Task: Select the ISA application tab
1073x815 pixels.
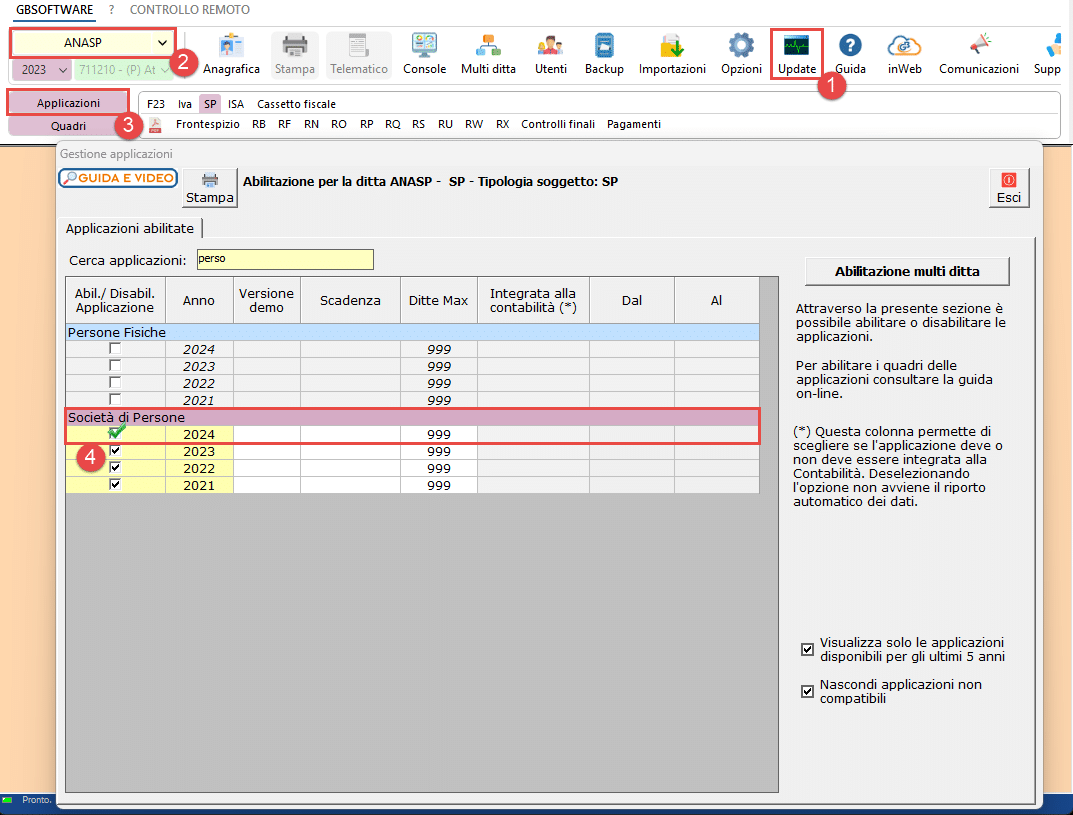Action: (235, 104)
